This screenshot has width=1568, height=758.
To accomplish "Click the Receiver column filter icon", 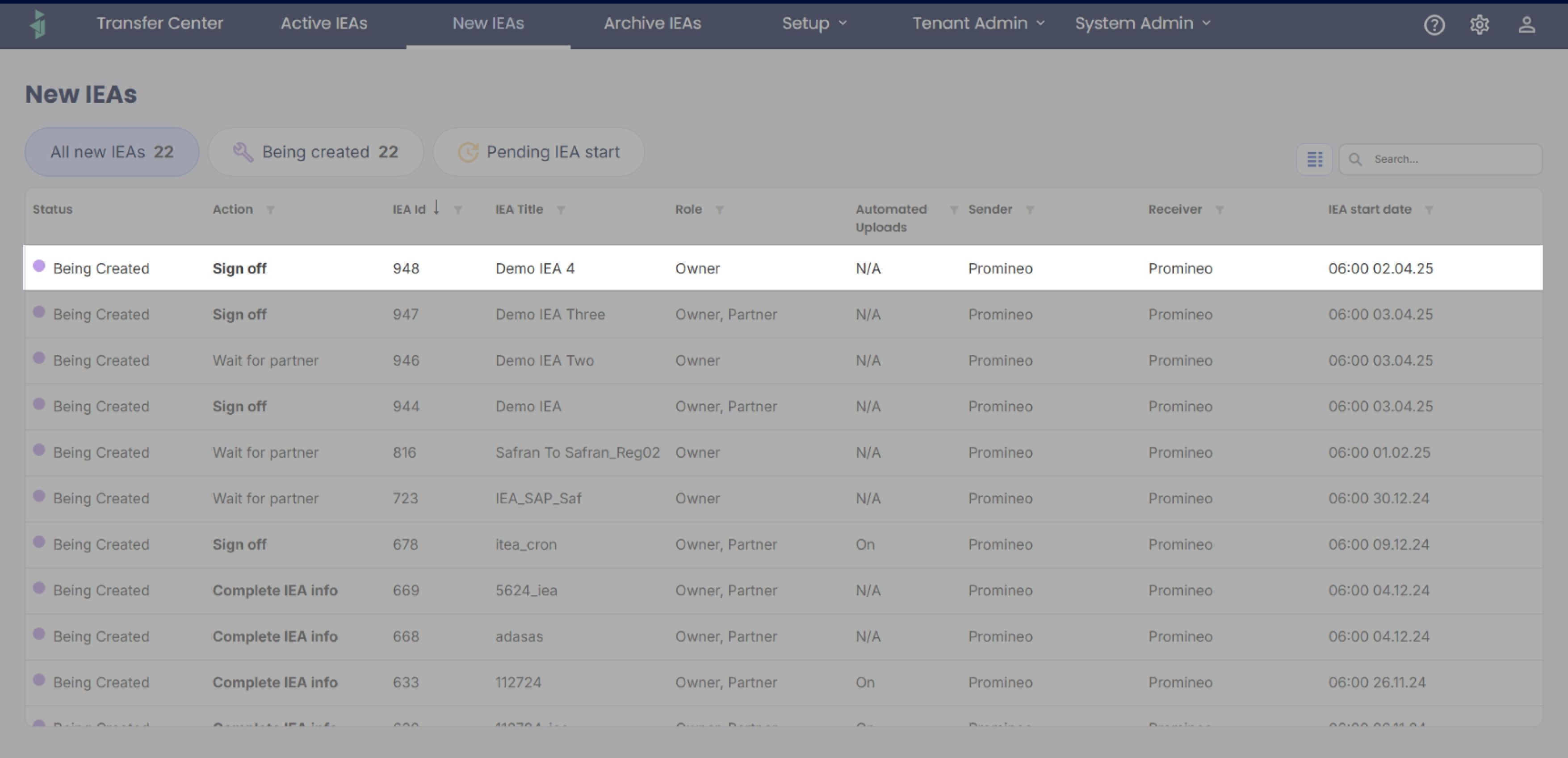I will pos(1219,210).
